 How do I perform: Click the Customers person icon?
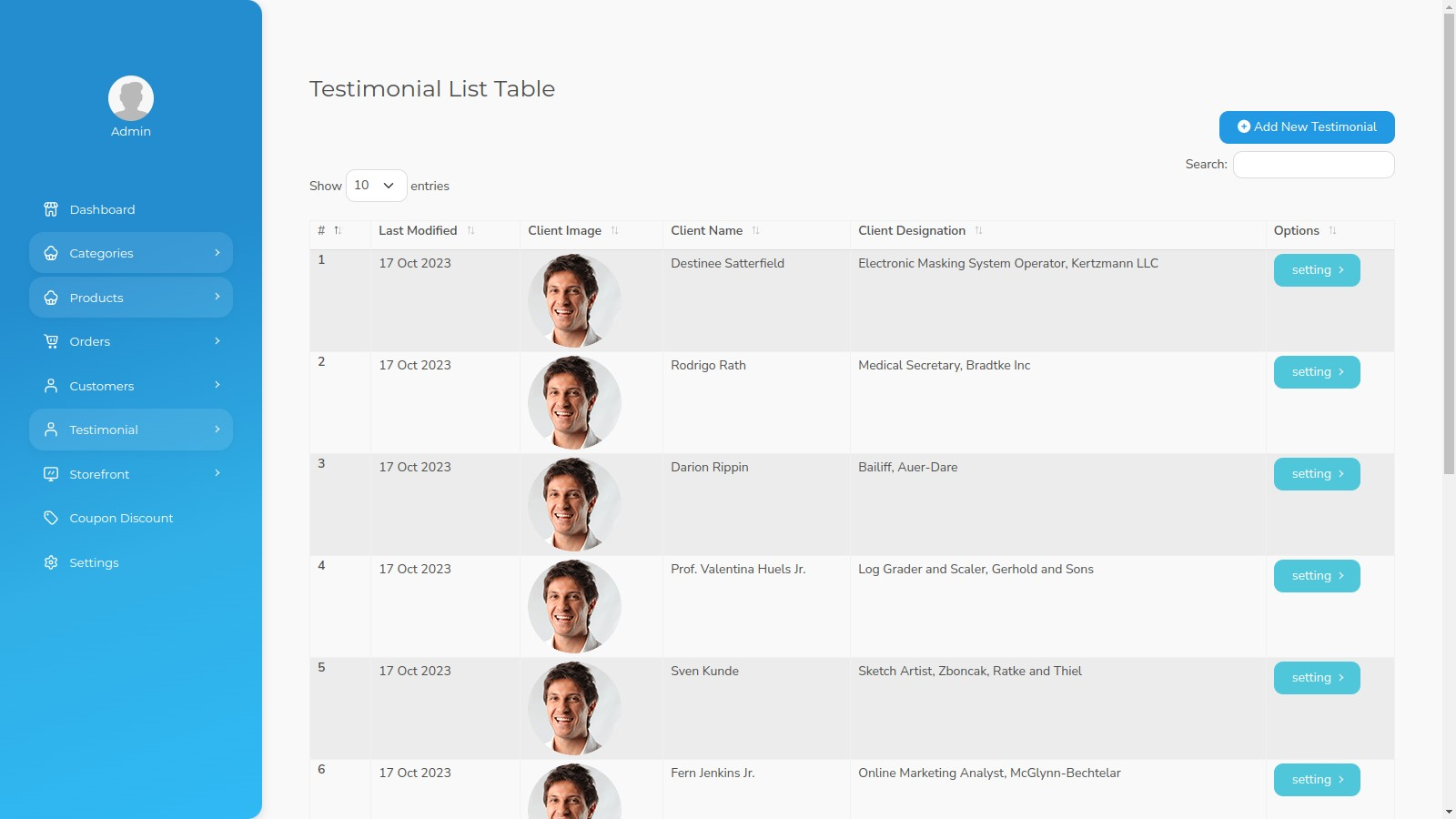coord(51,386)
